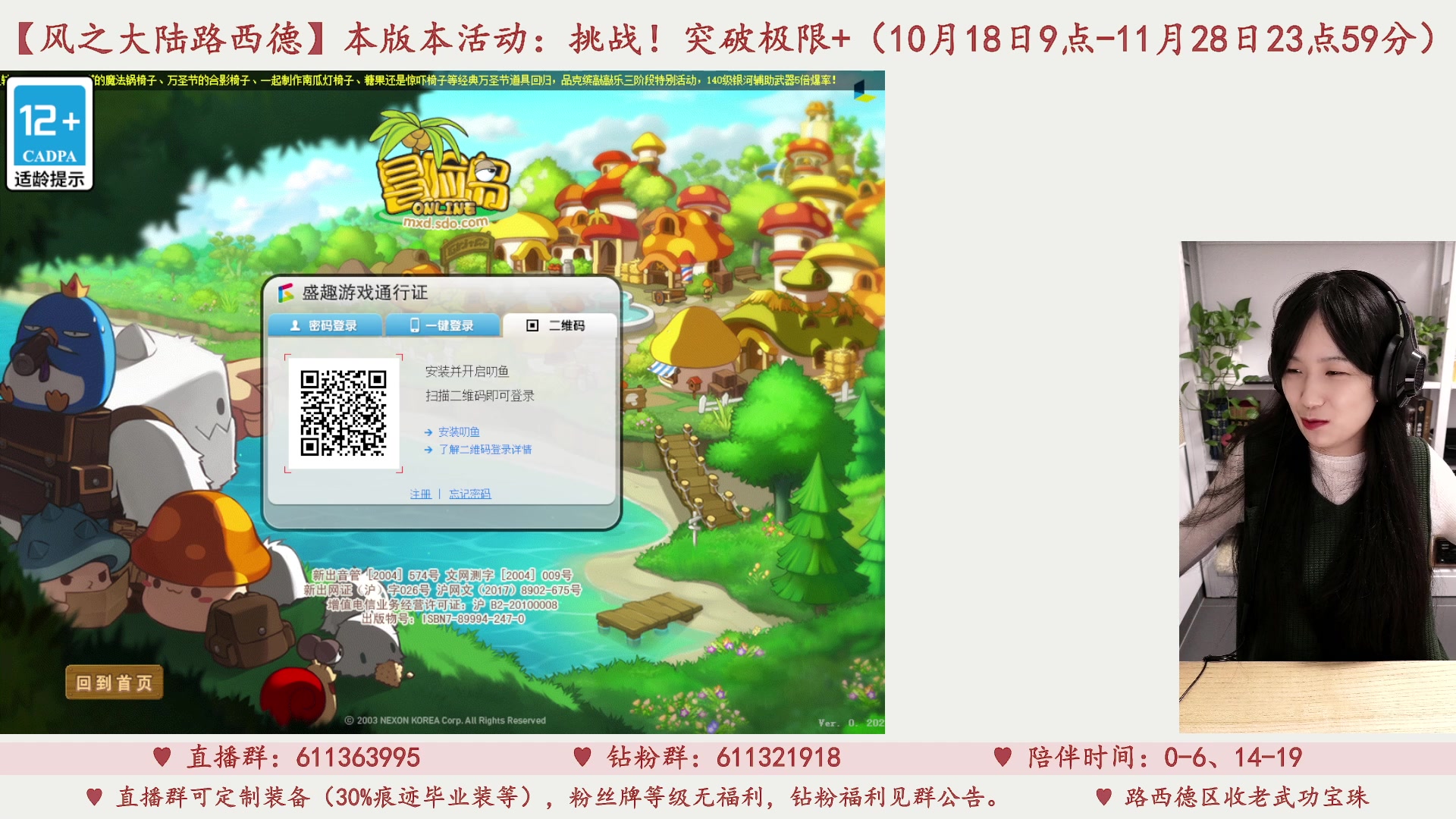Click the 盛趣游戏 logo icon in the login panel
Screen dimensions: 1456x819
(x=286, y=293)
